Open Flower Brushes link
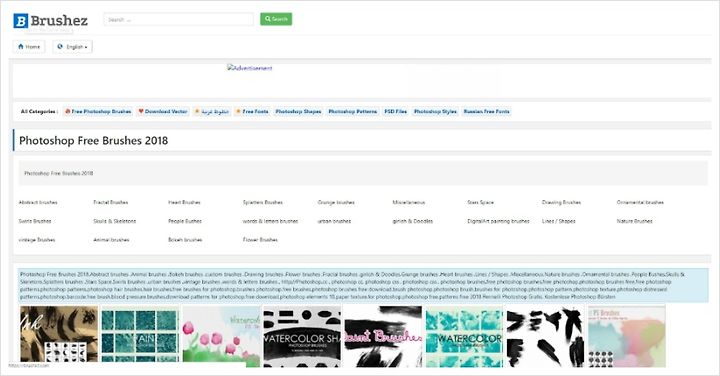The width and height of the screenshot is (720, 376). 260,240
